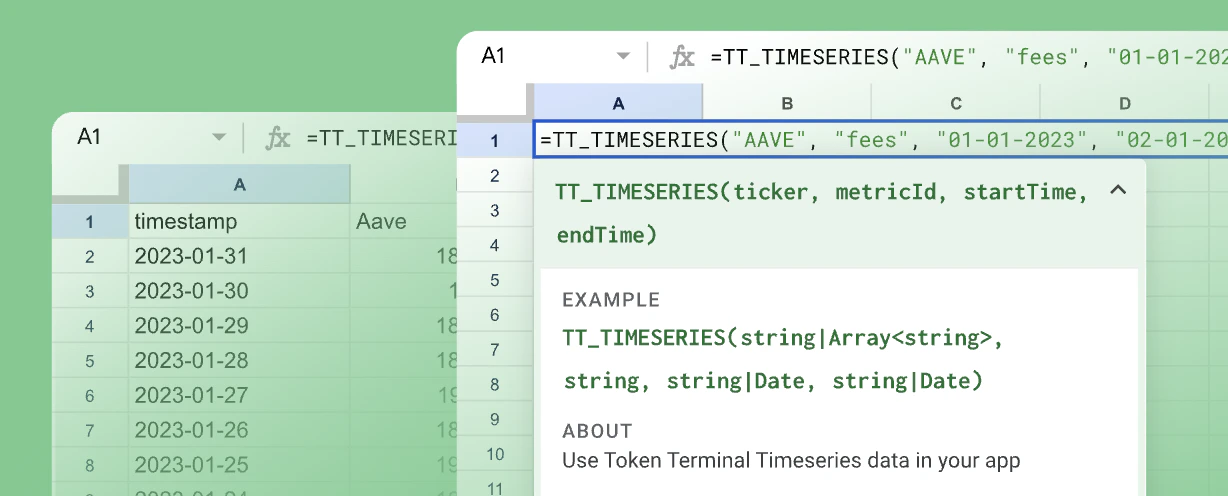The height and width of the screenshot is (496, 1228).
Task: Open name box dropdown arrow in front sheet
Action: (623, 57)
